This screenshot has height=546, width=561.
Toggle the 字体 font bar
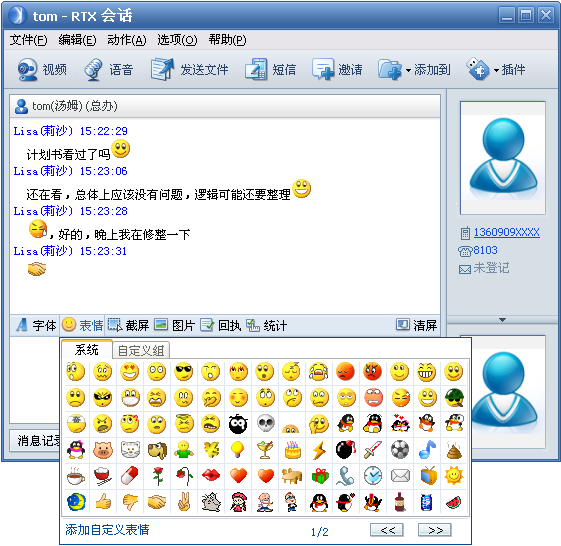(36, 325)
